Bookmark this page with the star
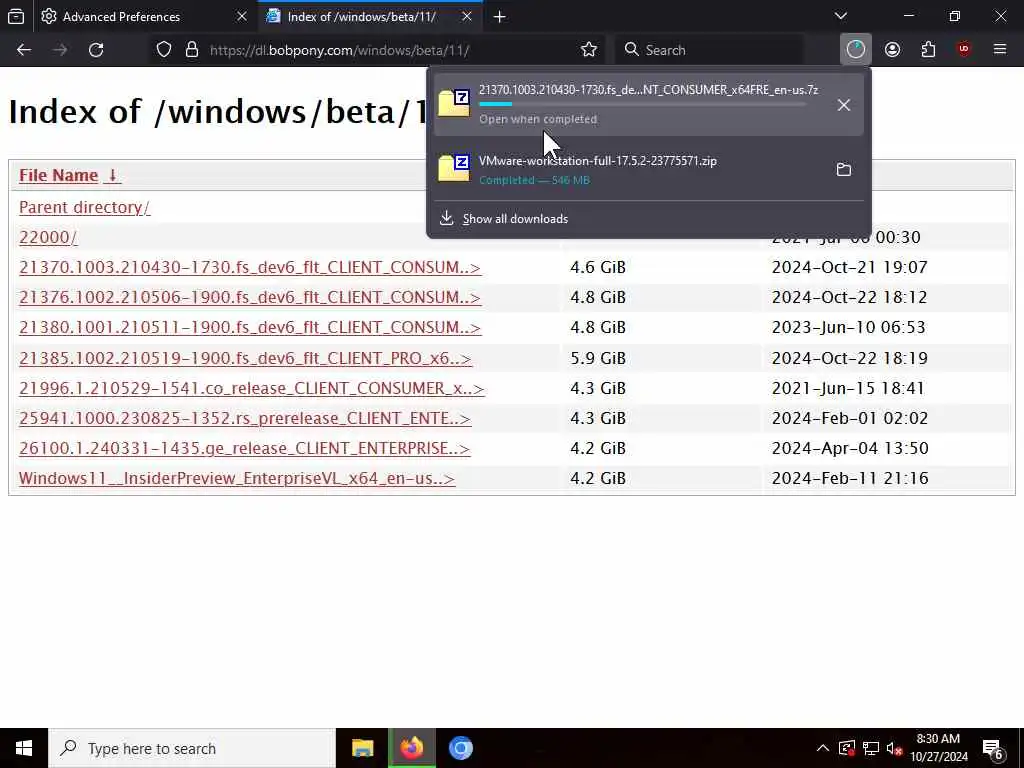This screenshot has height=768, width=1024. point(588,50)
